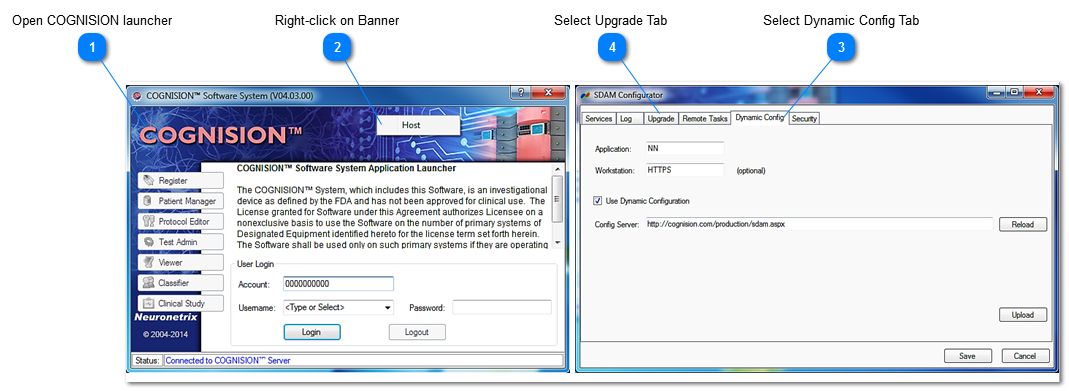Click the Register button's pencil icon
Screen dimensions: 1069x391
[x=149, y=181]
